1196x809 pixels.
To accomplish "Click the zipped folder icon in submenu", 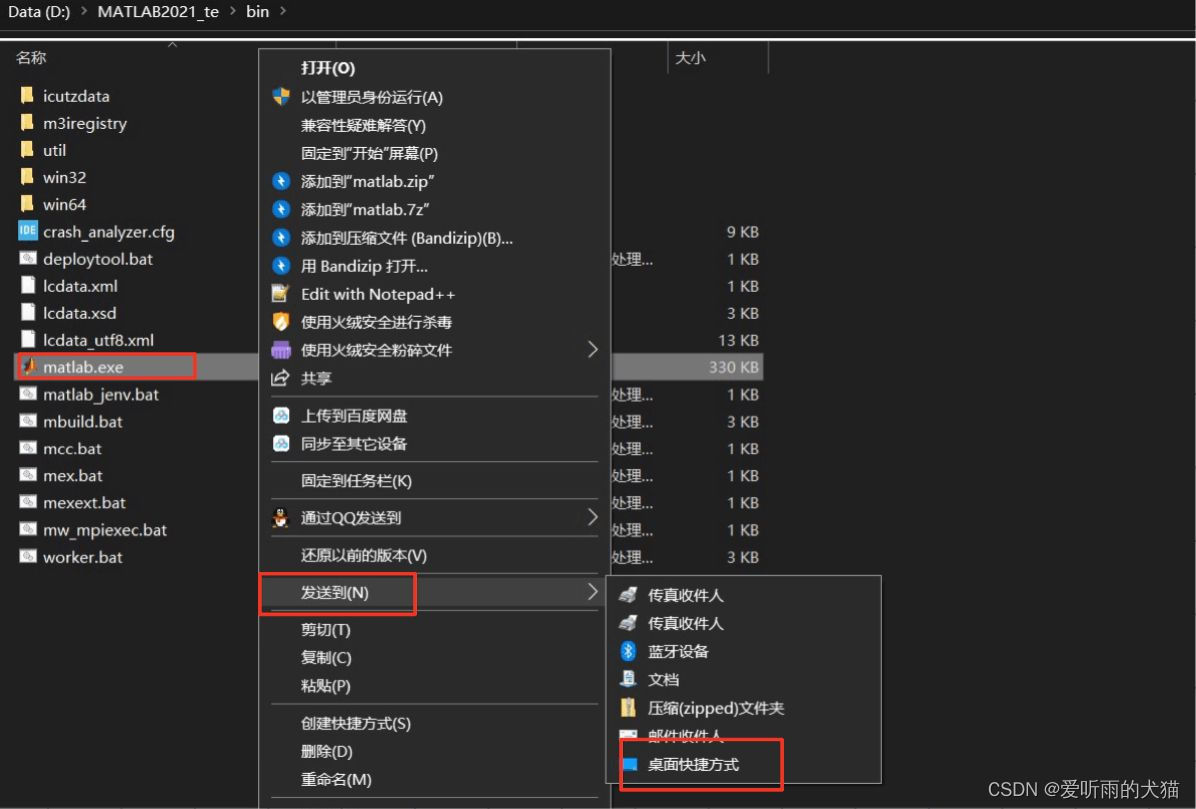I will [628, 708].
